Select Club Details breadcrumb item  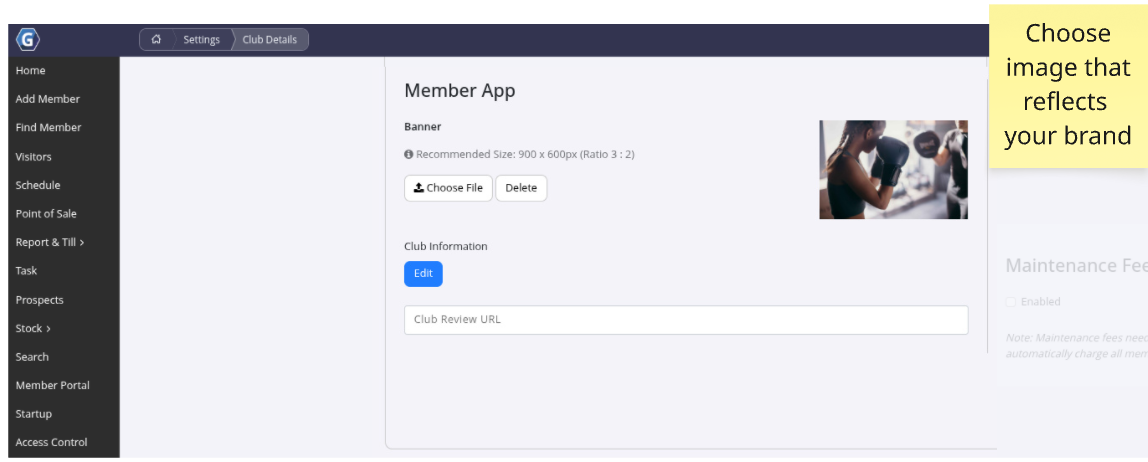tap(270, 40)
